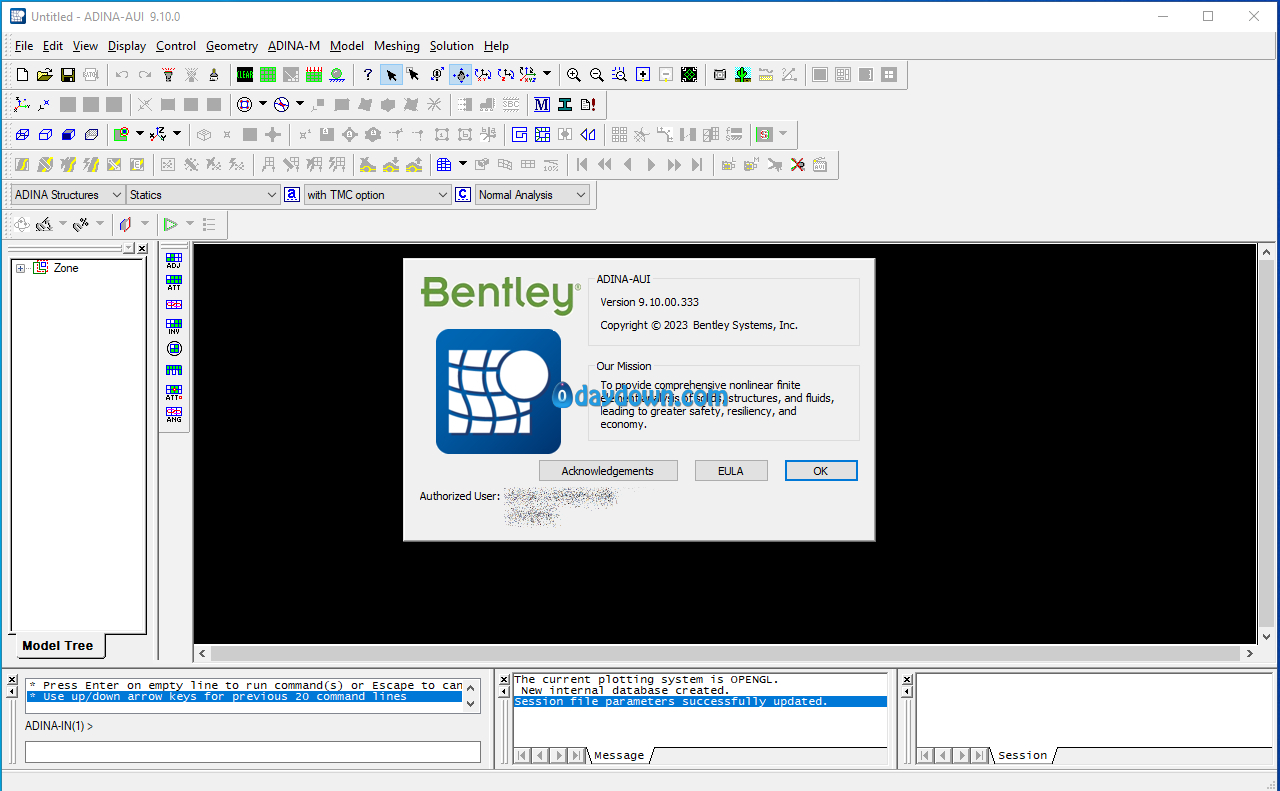Click the INV mesh icon in side toolbar

pos(174,326)
